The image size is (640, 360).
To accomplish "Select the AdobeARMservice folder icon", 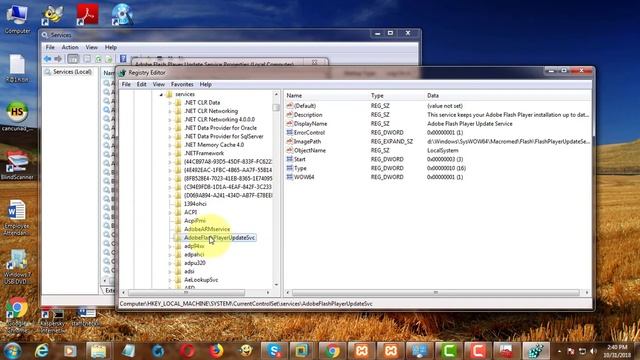I will (178, 229).
